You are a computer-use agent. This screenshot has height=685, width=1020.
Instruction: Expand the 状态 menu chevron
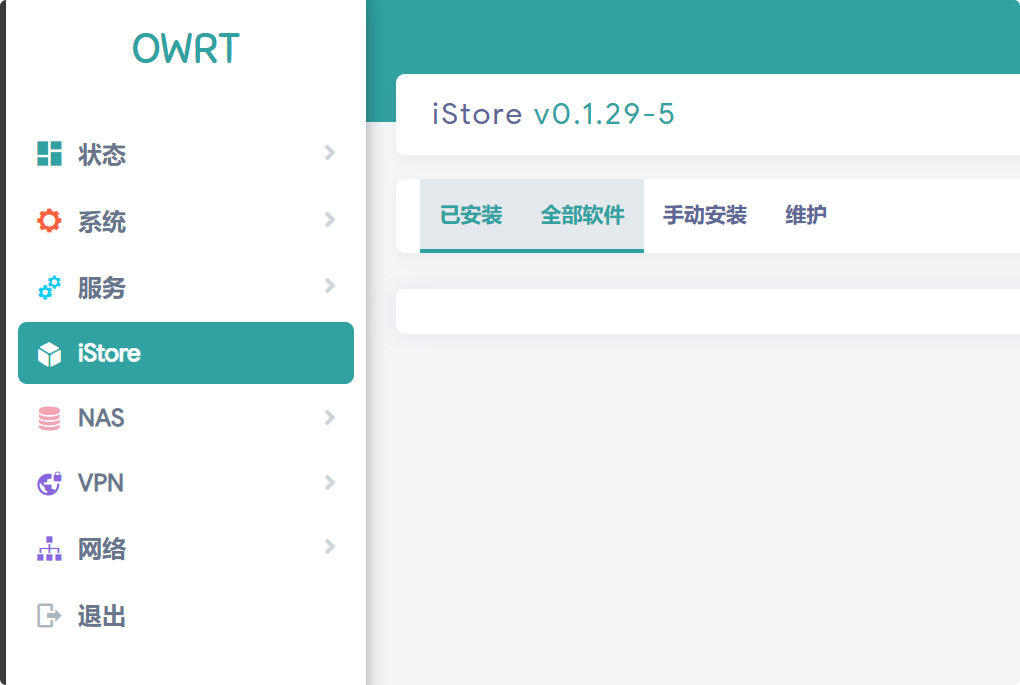(330, 153)
